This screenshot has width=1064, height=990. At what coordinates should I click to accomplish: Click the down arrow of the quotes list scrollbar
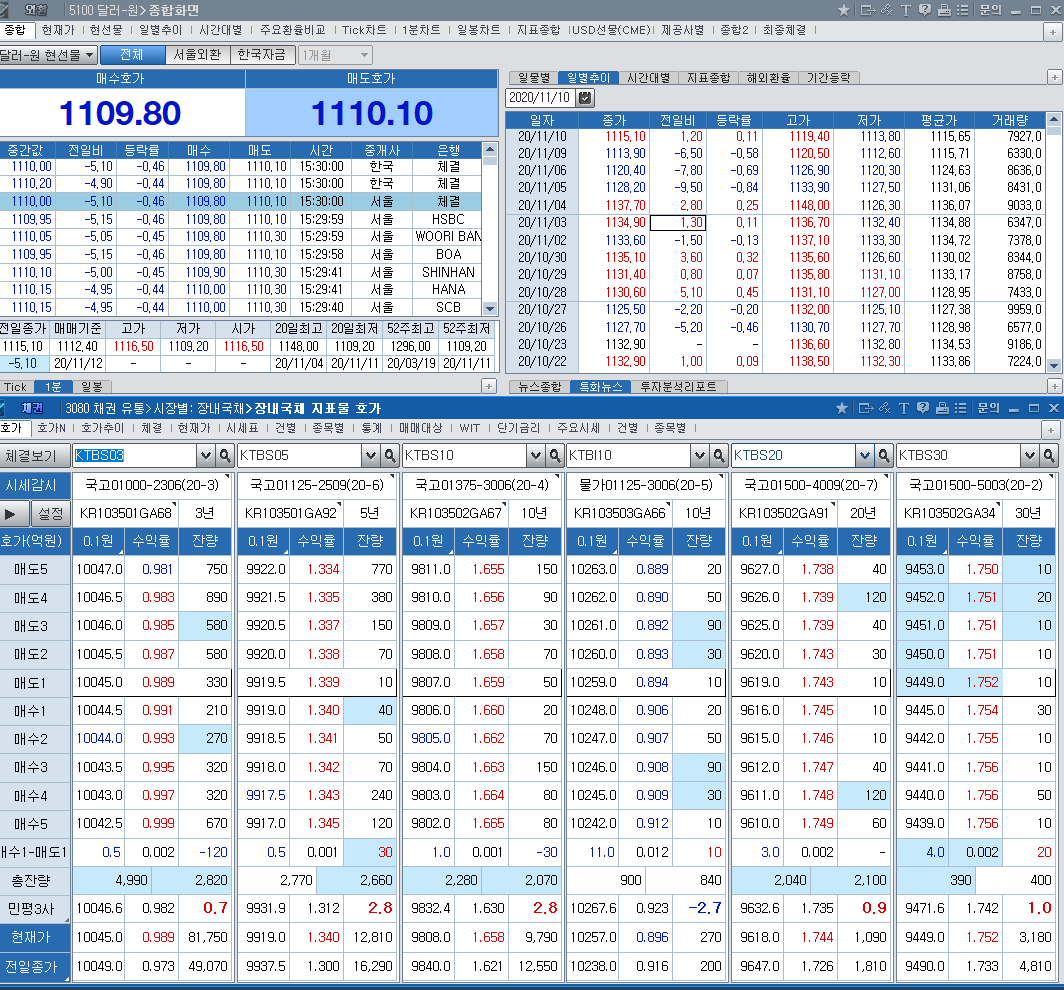click(490, 309)
